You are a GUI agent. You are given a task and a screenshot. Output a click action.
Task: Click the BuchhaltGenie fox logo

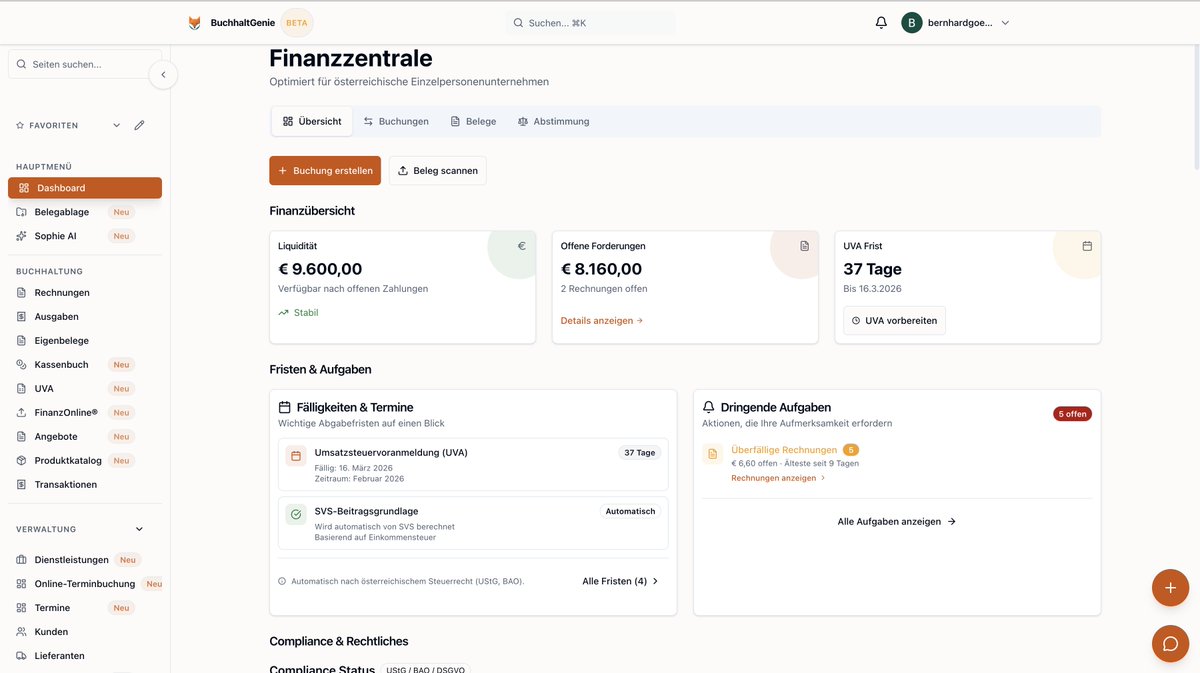pos(194,23)
